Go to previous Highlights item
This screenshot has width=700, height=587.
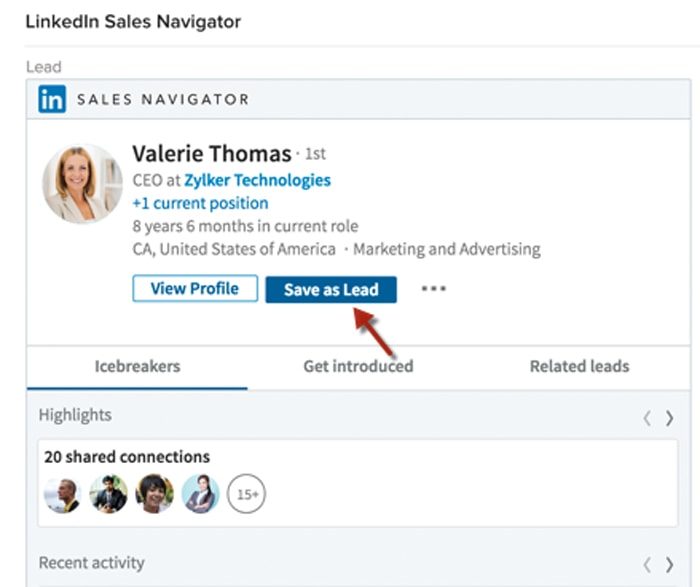646,418
